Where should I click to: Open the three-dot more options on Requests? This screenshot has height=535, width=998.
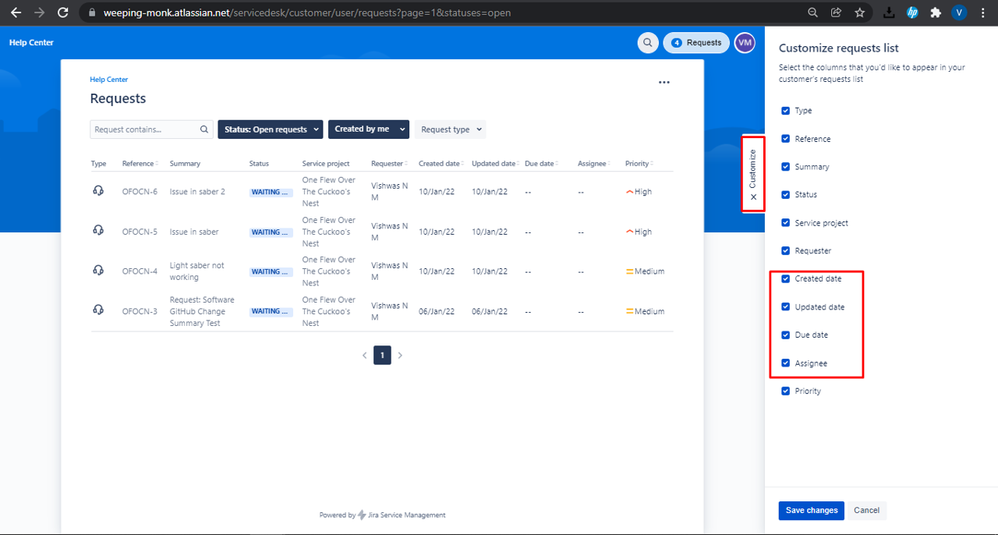pyautogui.click(x=664, y=82)
